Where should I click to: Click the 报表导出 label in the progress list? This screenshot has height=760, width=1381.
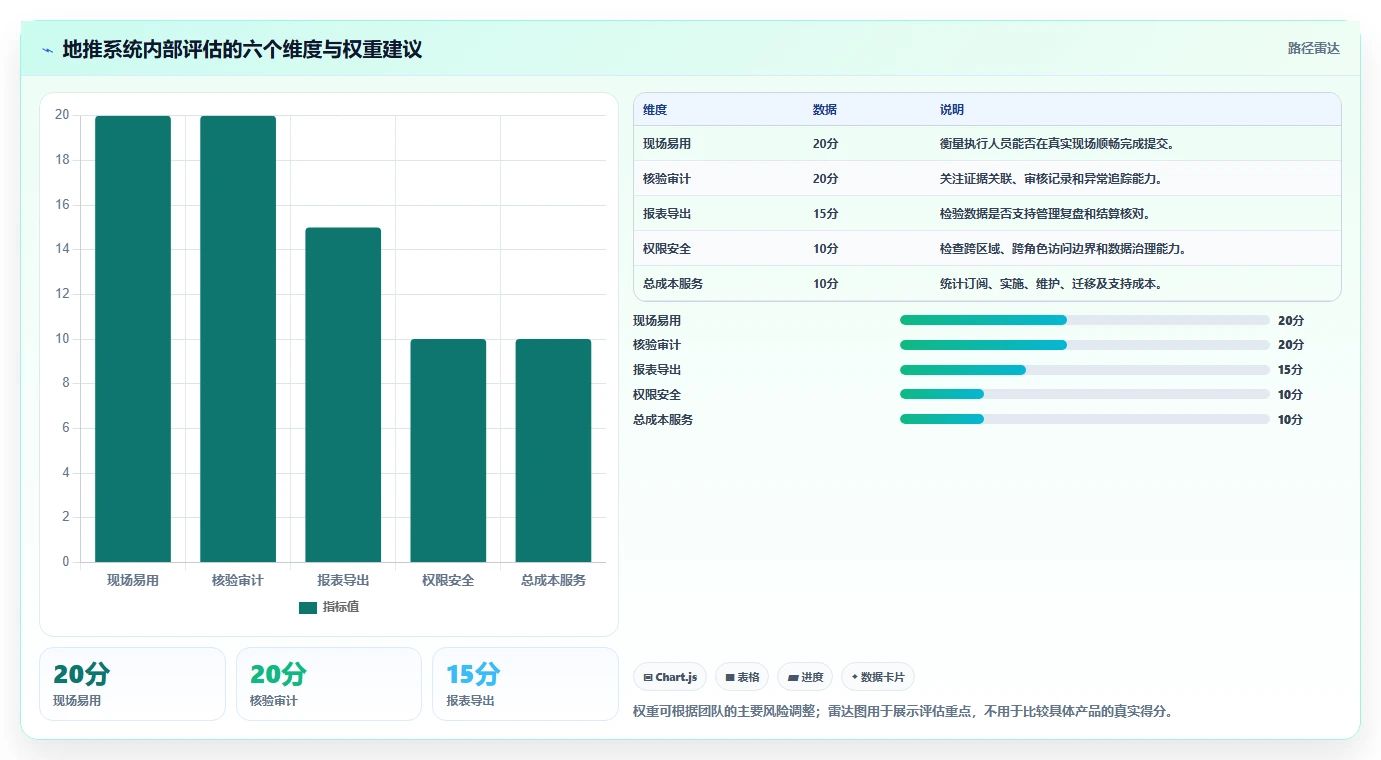(x=657, y=370)
